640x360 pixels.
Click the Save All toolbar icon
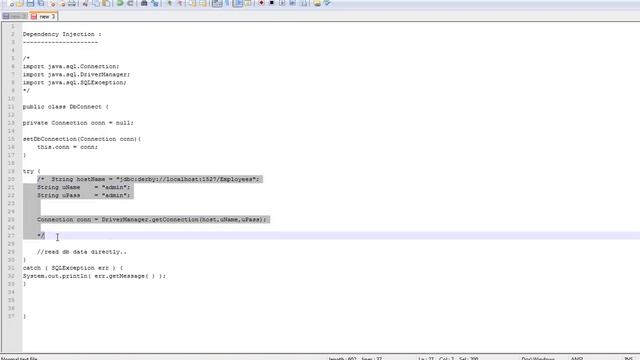41,3
